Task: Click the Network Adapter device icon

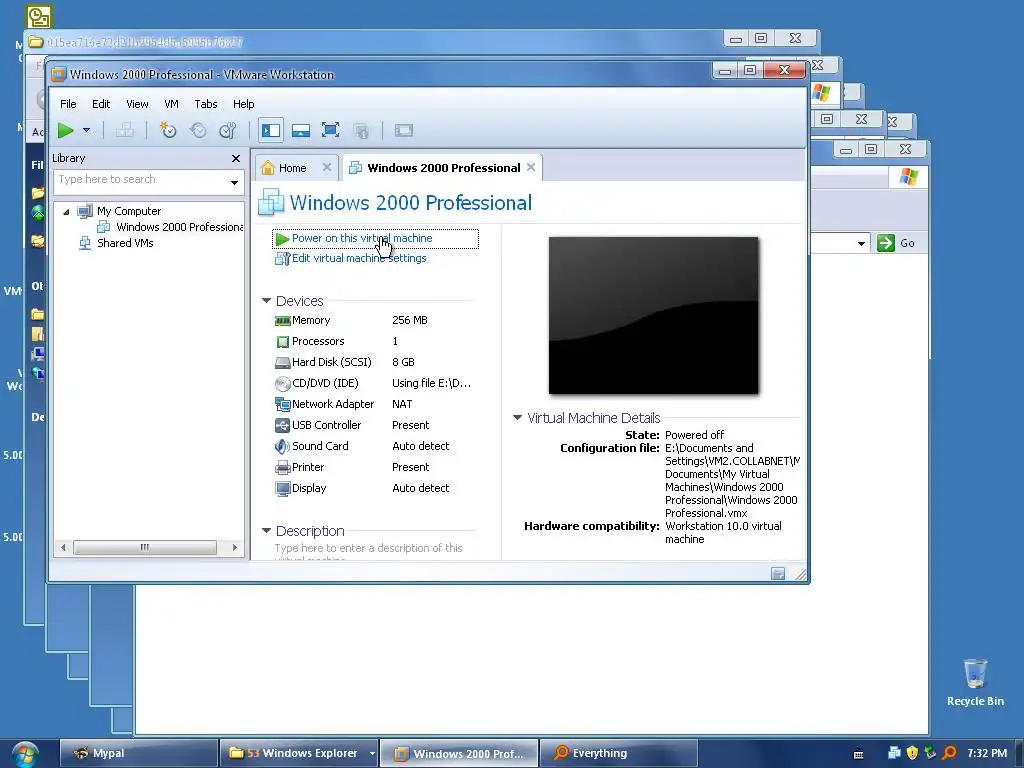Action: coord(283,404)
